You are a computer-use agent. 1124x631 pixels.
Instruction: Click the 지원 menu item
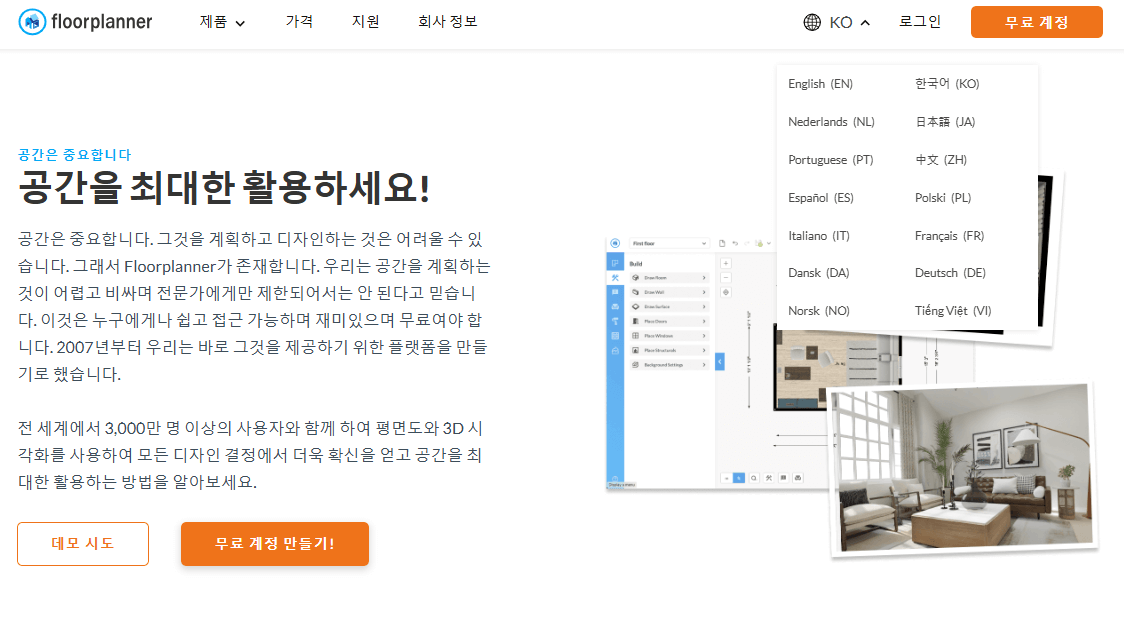click(x=365, y=20)
